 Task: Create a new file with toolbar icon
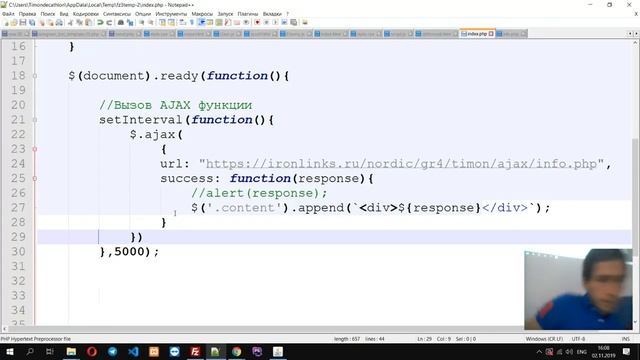coord(6,22)
